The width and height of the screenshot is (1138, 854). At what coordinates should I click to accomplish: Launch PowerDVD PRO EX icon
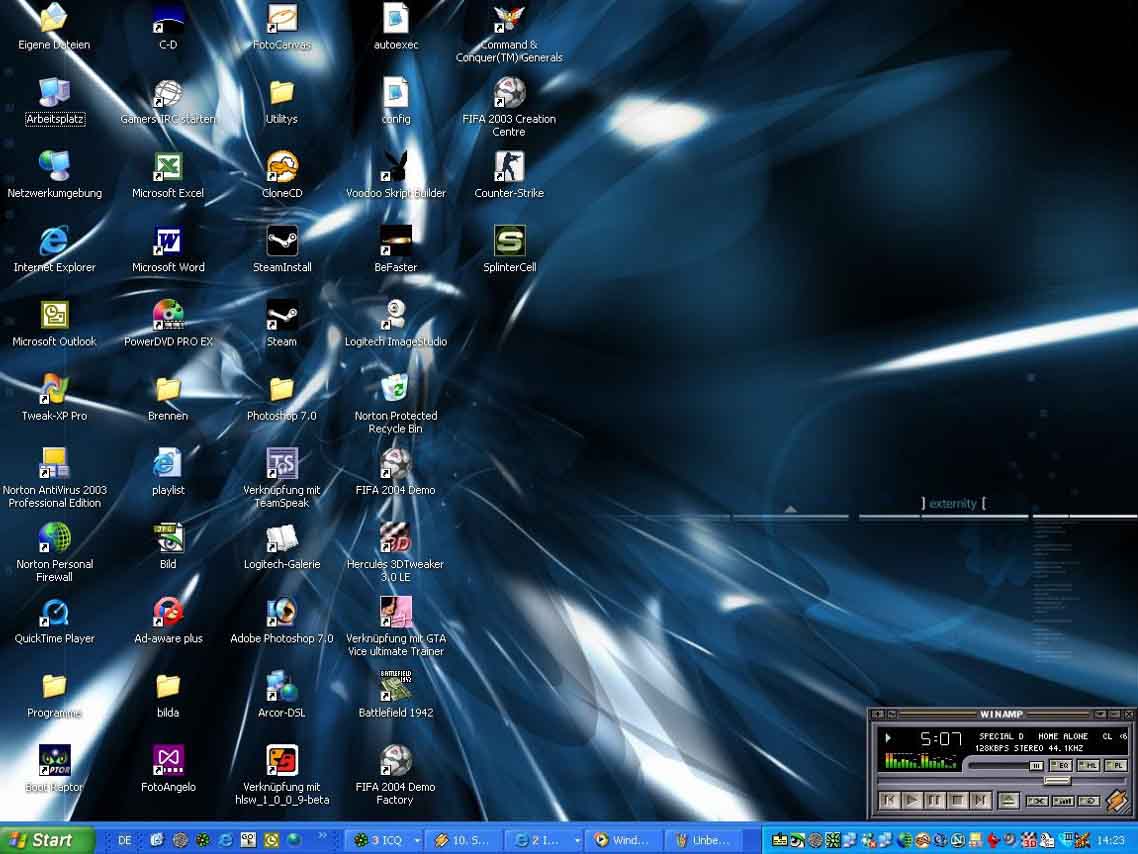pos(168,324)
